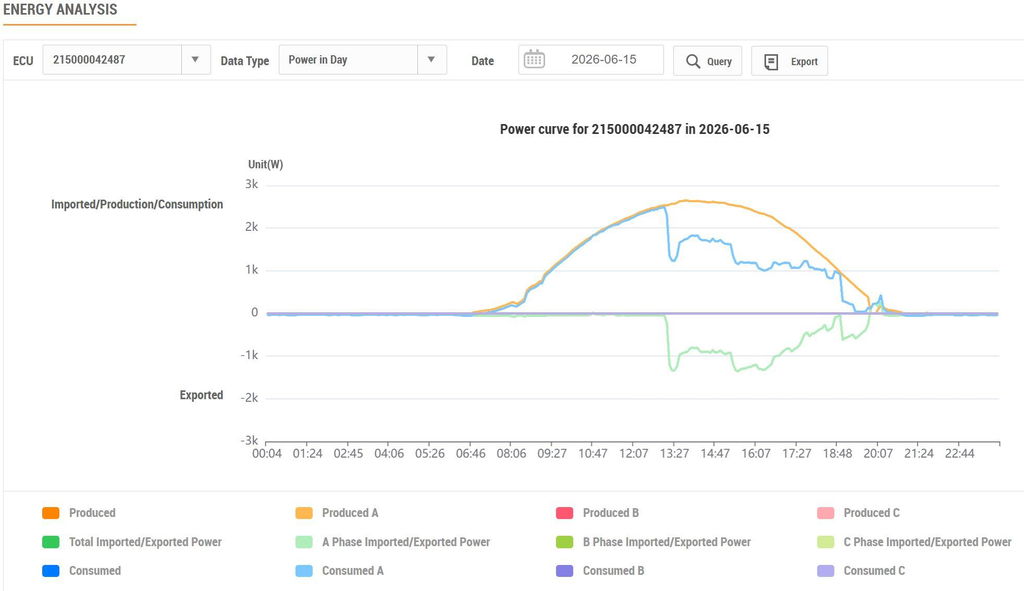Image resolution: width=1024 pixels, height=591 pixels.
Task: Open the calendar icon in Date field
Action: [x=534, y=59]
